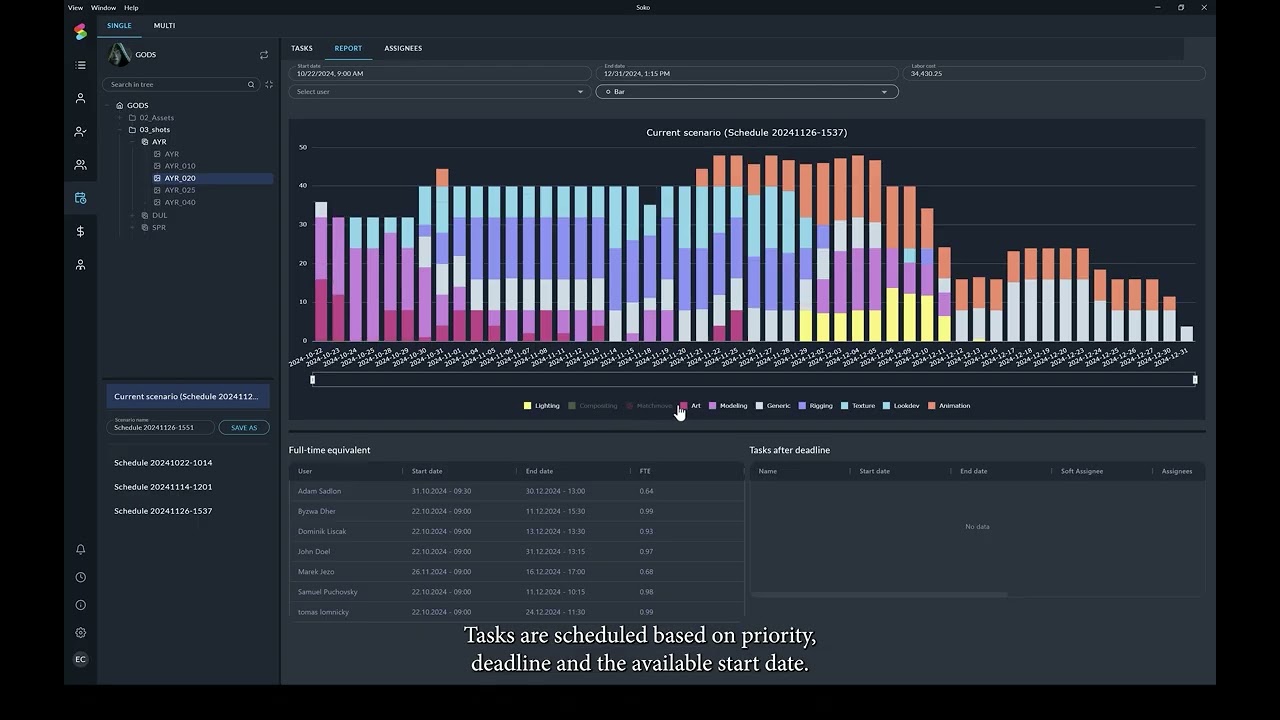Open the Window menu
This screenshot has height=720, width=1280.
point(103,7)
